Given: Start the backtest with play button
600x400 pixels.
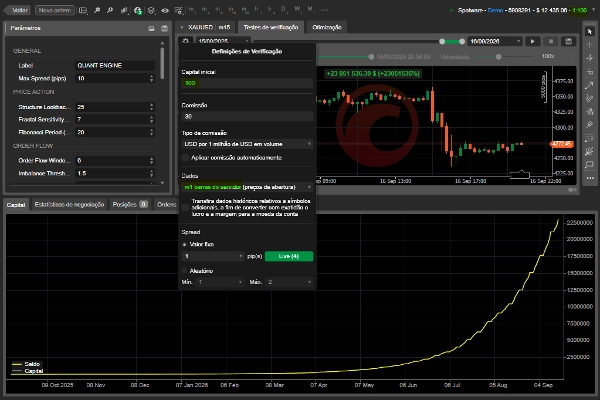Looking at the screenshot, I should 533,41.
